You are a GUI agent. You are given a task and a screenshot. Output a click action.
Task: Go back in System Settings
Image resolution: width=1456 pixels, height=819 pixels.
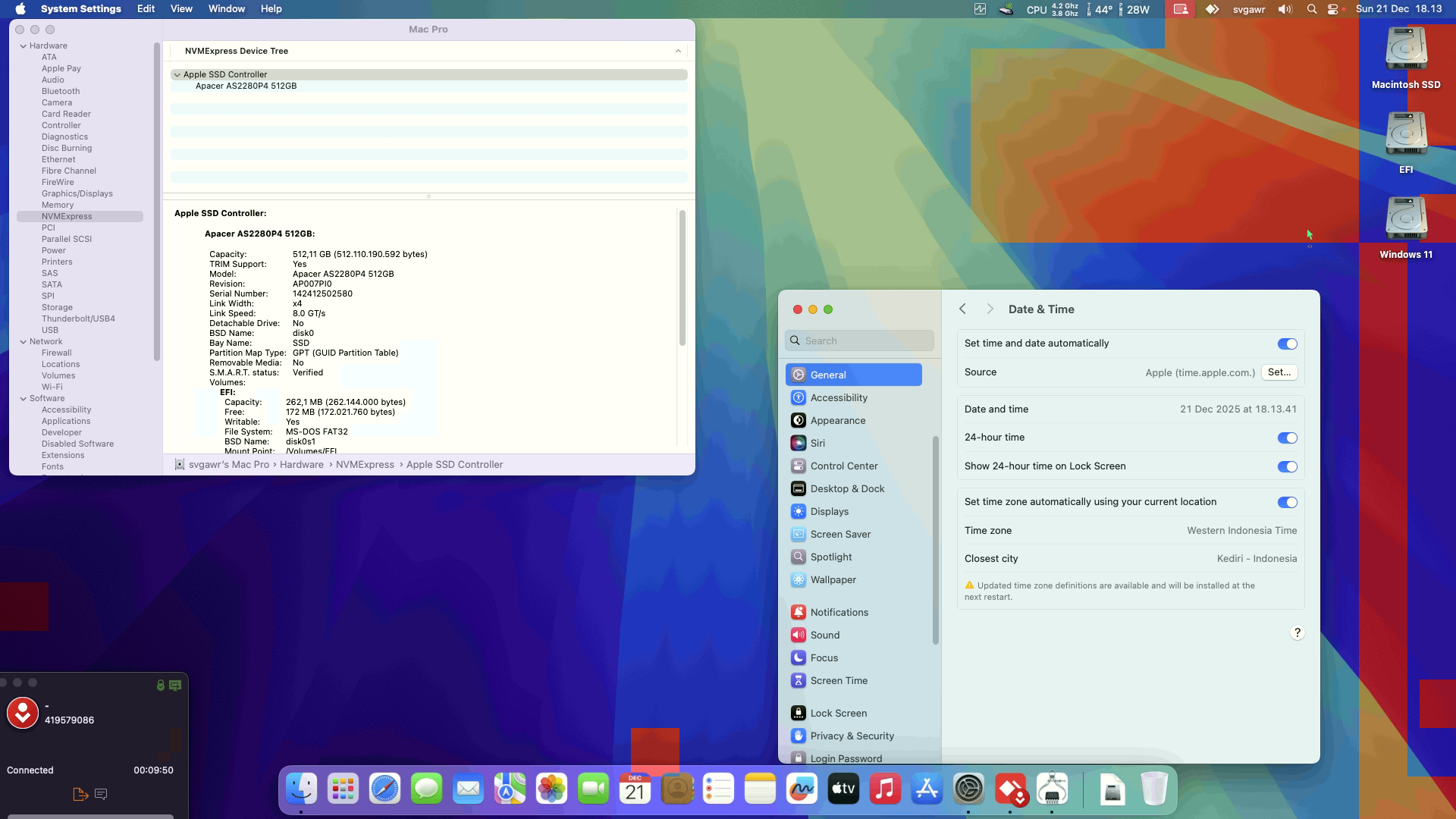pos(962,309)
